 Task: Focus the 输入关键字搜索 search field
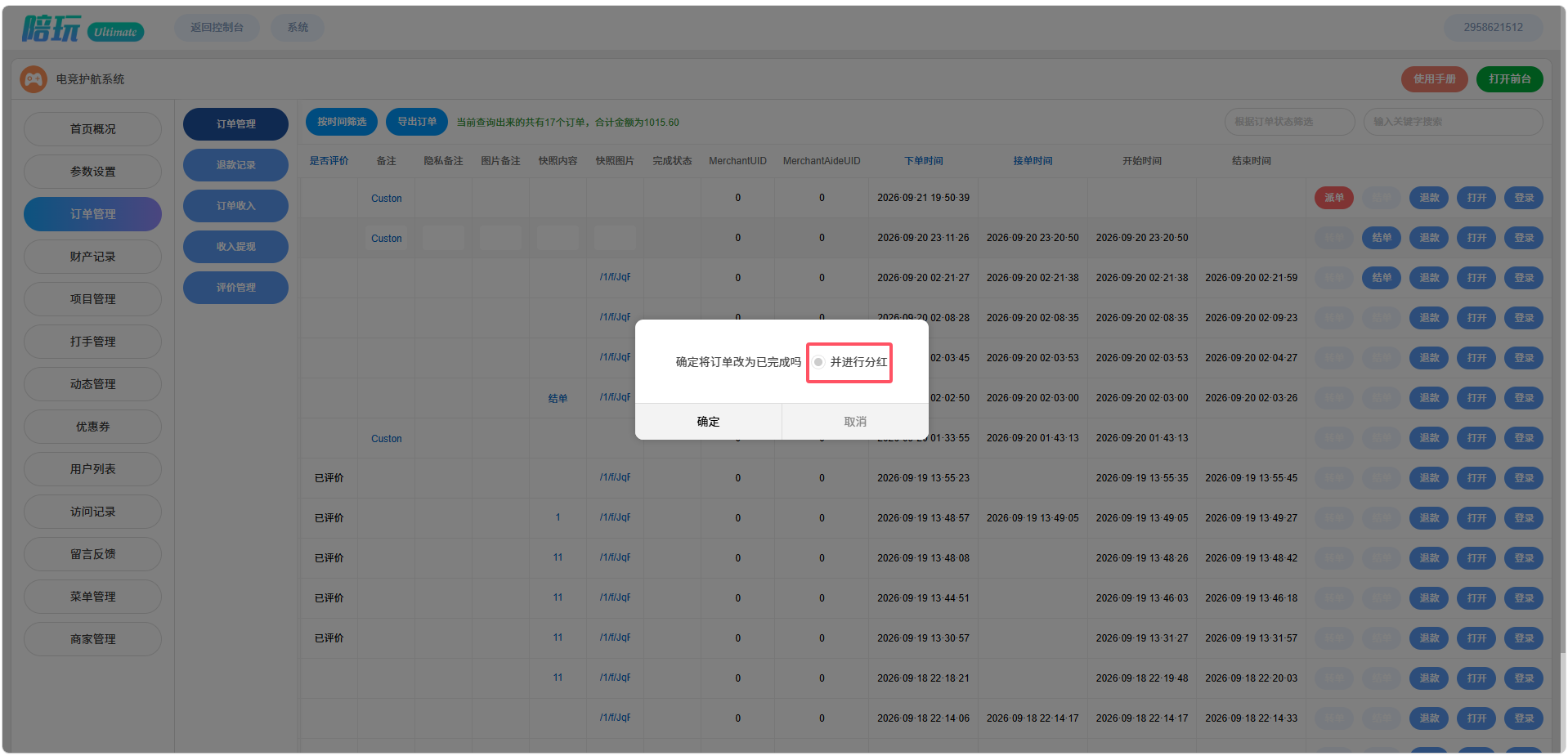pos(1453,122)
